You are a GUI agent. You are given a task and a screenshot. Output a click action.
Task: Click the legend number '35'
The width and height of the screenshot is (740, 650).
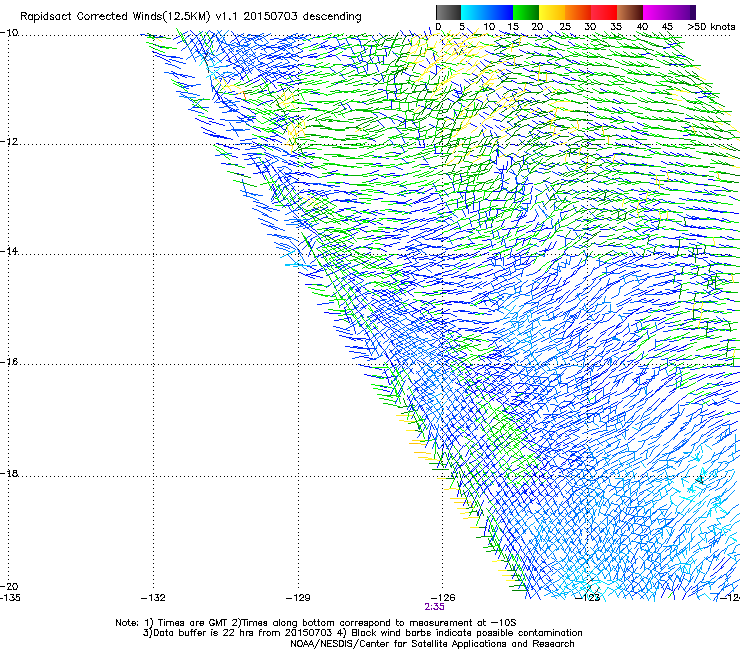pyautogui.click(x=616, y=27)
